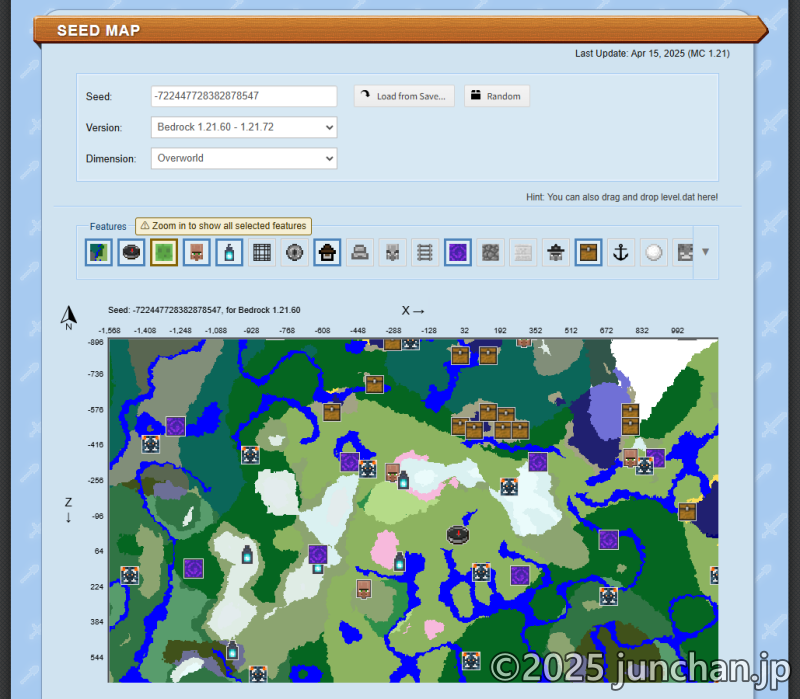
Task: Click the Load from Save button
Action: (x=404, y=96)
